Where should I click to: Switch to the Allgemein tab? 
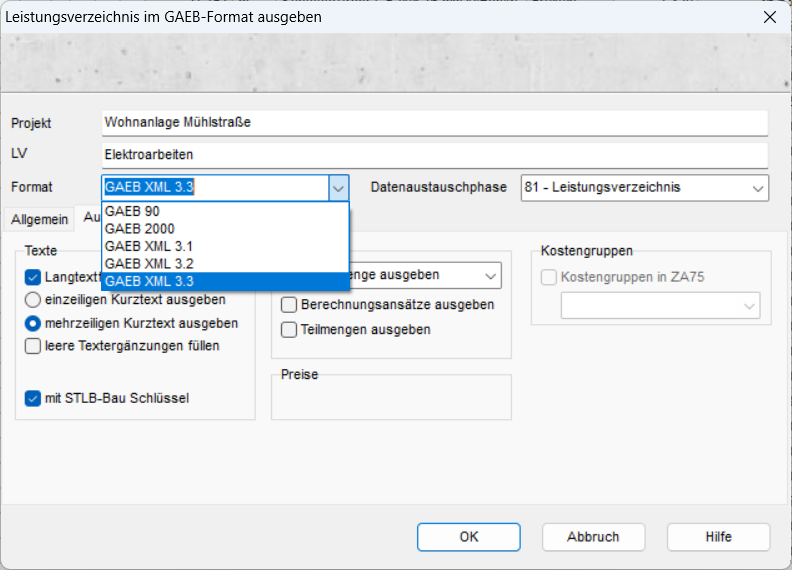(40, 219)
